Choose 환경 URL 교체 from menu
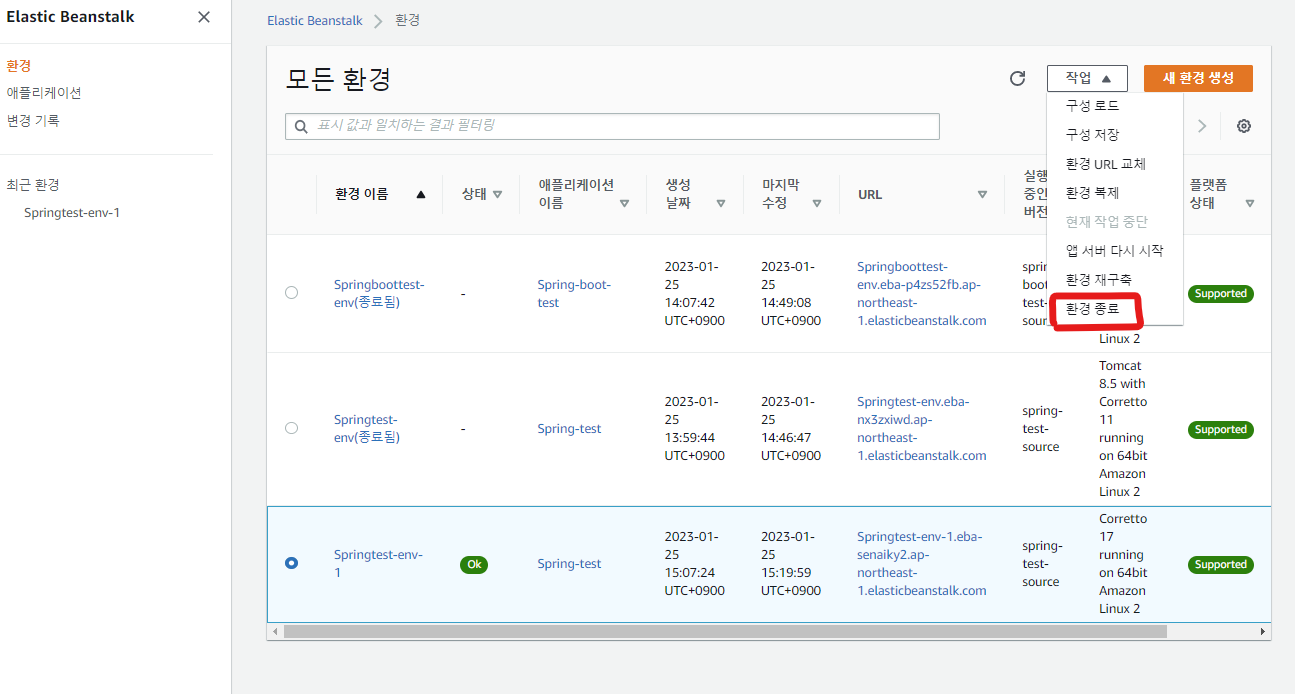Image resolution: width=1295 pixels, height=694 pixels. click(1105, 164)
